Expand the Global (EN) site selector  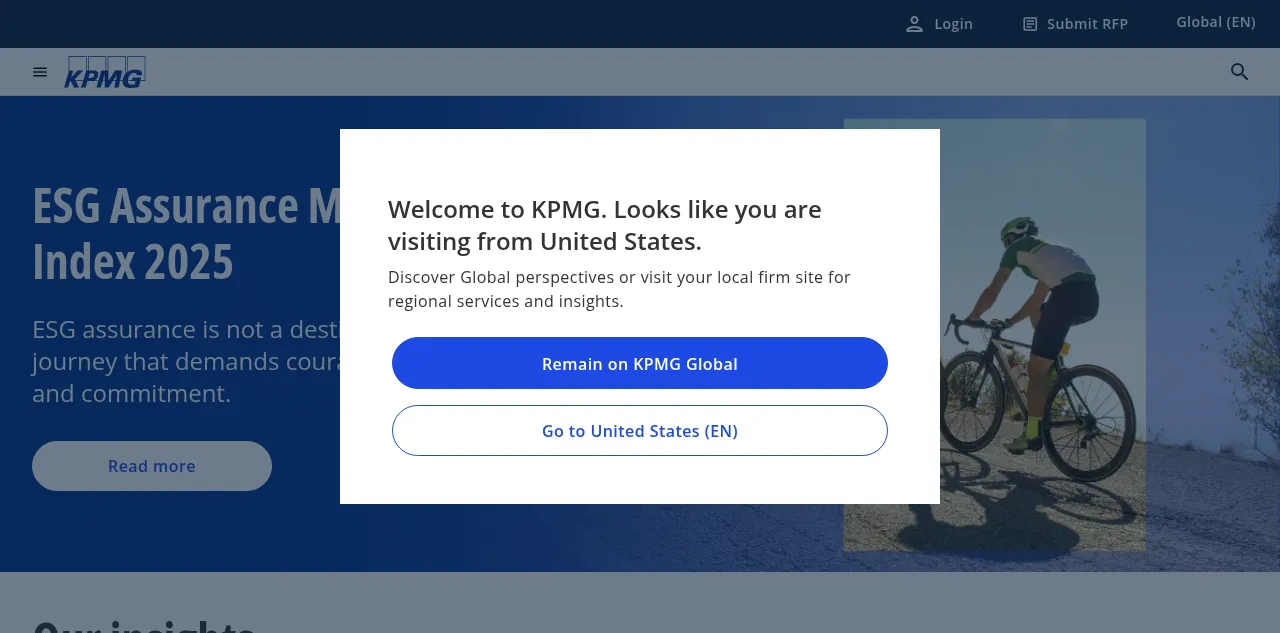(x=1216, y=22)
